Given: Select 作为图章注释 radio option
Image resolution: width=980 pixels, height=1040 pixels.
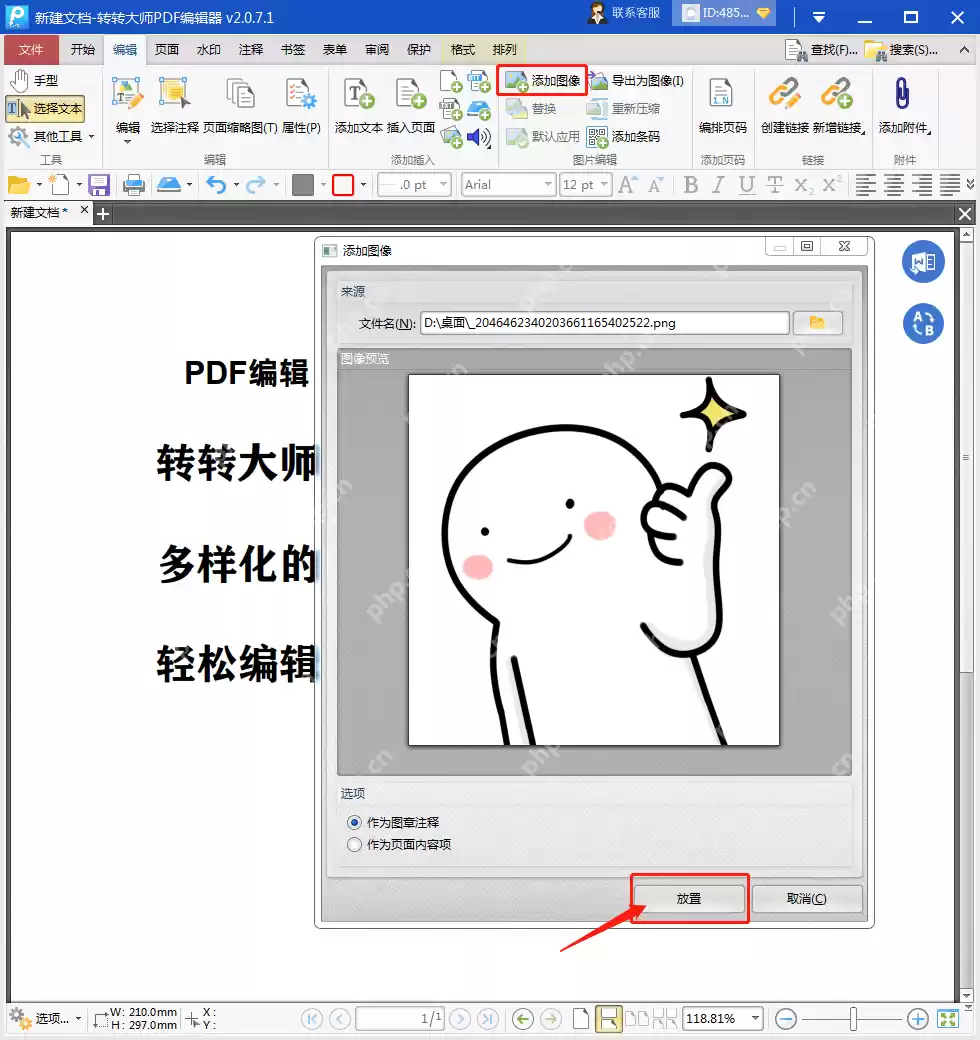Looking at the screenshot, I should click(x=354, y=823).
